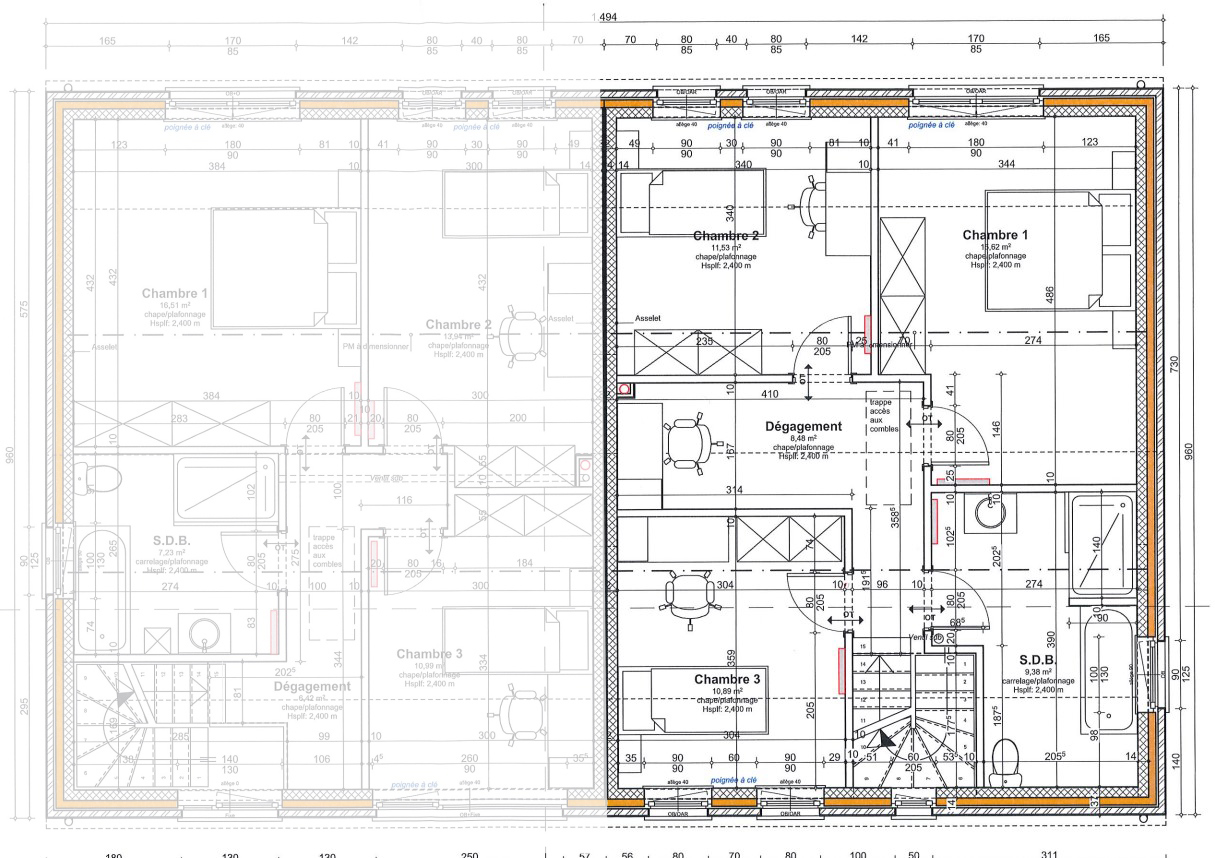1215x858 pixels.
Task: Select the red square symbol beside Dégagement wall
Action: (x=625, y=388)
